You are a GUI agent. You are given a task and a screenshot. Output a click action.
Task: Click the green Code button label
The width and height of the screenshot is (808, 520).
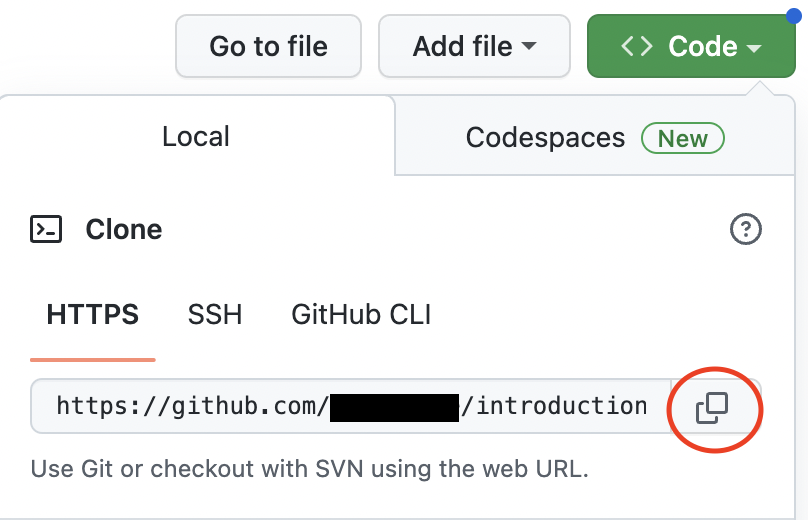point(703,46)
